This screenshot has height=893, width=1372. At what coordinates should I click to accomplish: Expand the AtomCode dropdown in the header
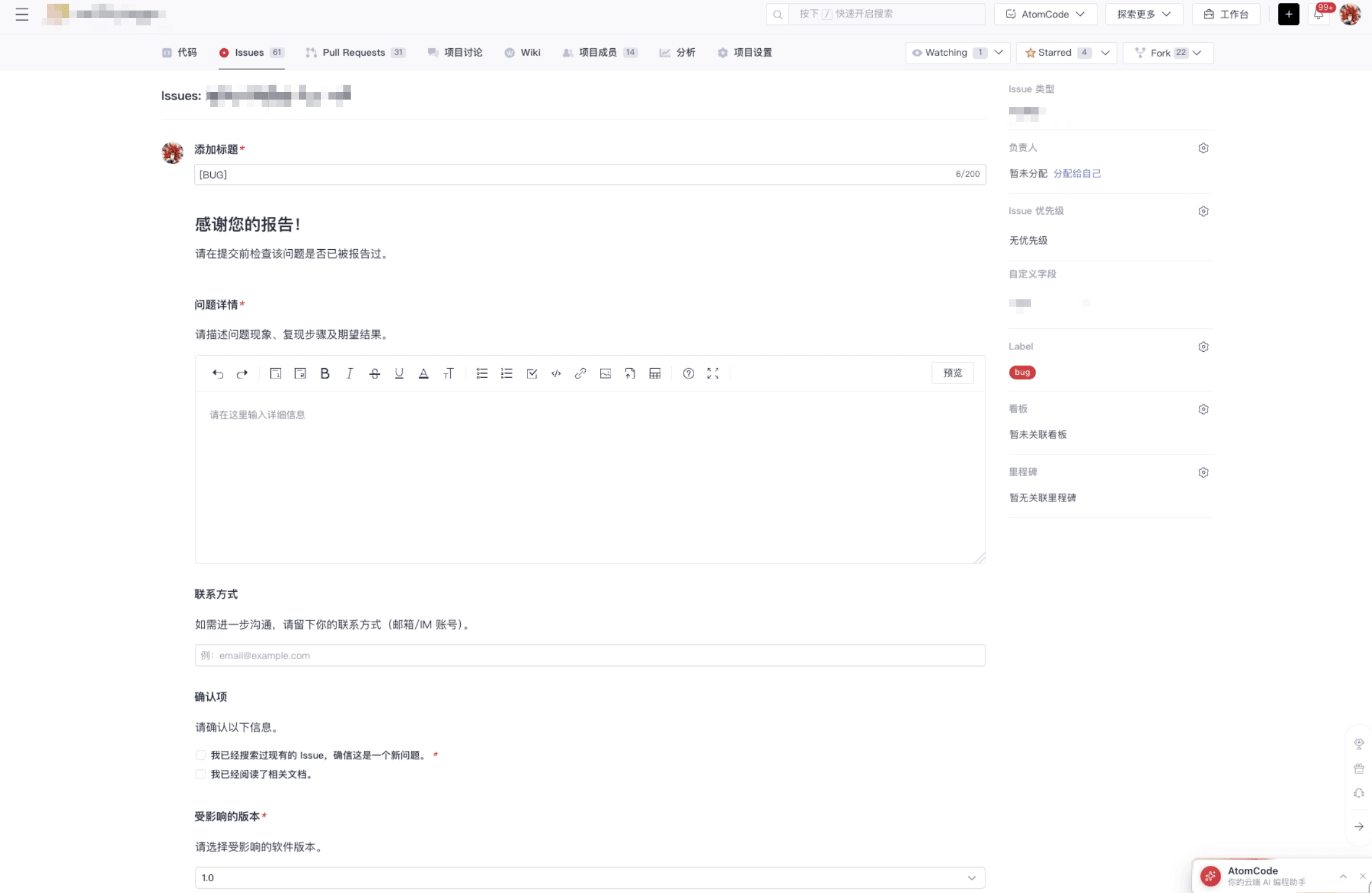click(1045, 14)
